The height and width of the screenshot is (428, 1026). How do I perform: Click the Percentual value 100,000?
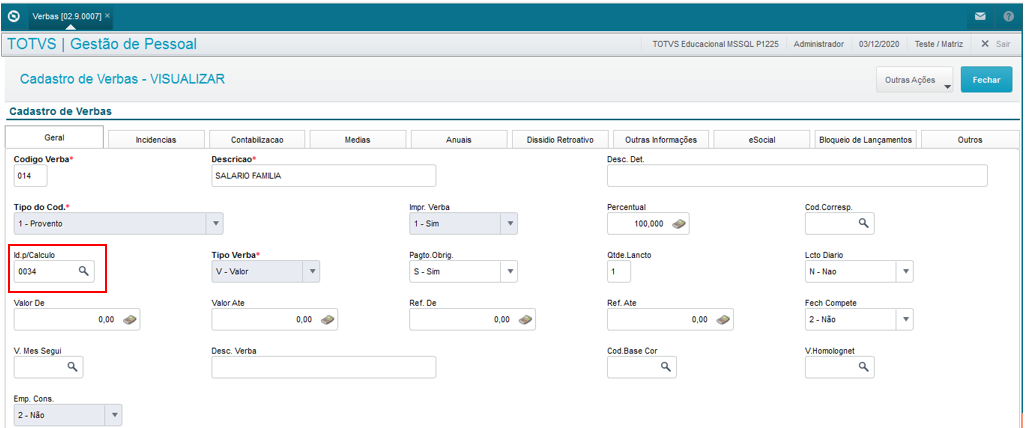click(648, 224)
